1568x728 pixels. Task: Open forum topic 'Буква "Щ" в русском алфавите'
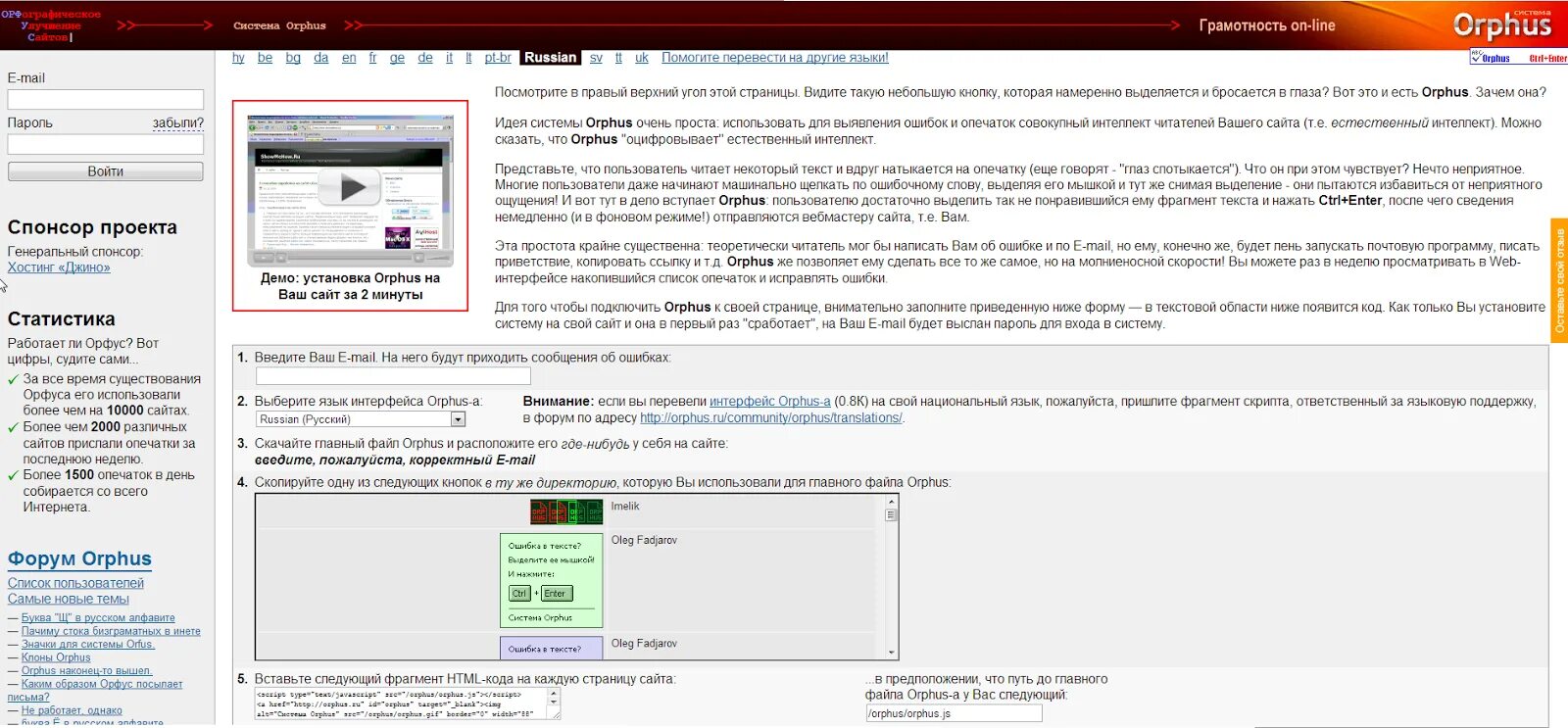(x=98, y=618)
